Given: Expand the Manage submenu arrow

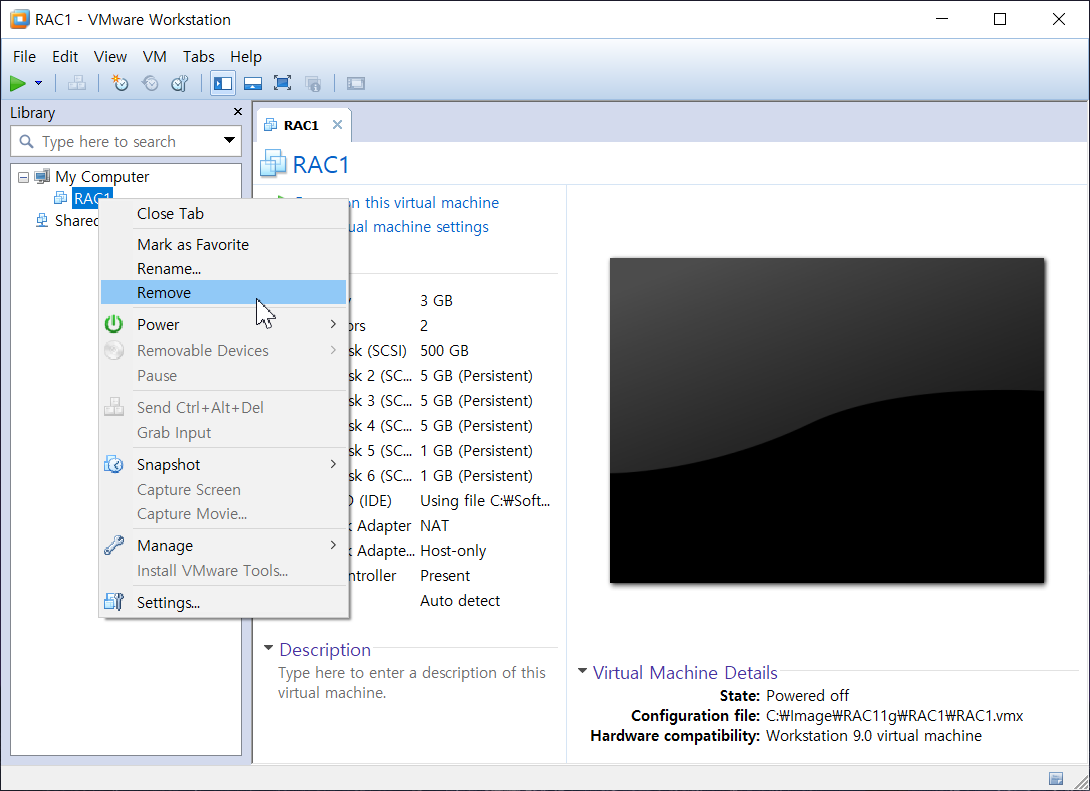Looking at the screenshot, I should pyautogui.click(x=333, y=545).
